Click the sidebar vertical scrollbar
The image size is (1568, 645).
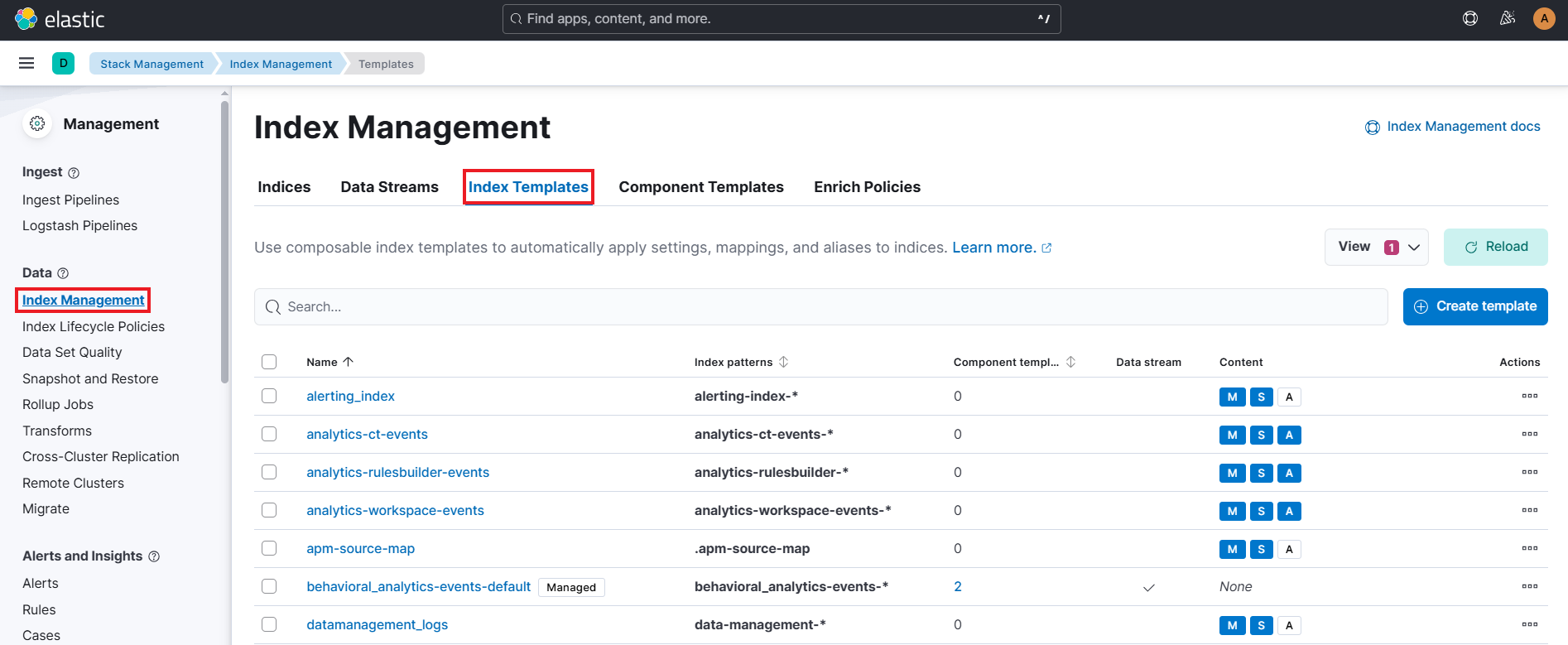pos(224,242)
